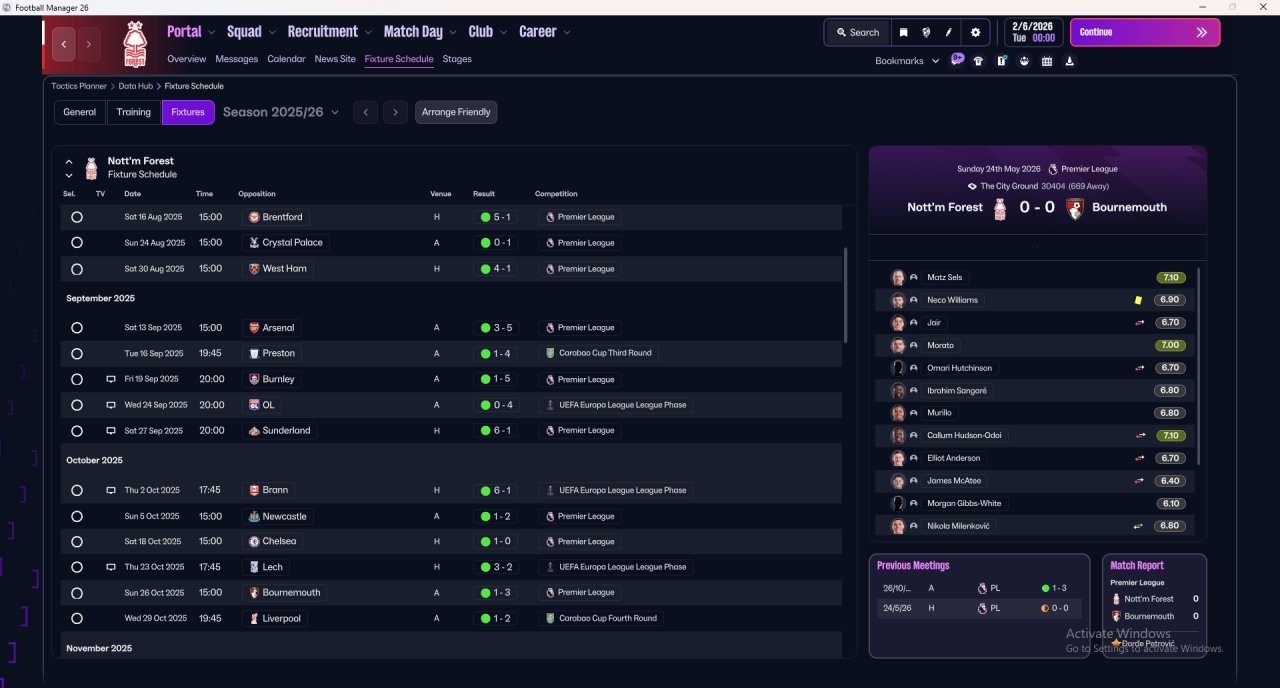
Task: Click the yellow card icon beside Neco Williams
Action: [1138, 300]
